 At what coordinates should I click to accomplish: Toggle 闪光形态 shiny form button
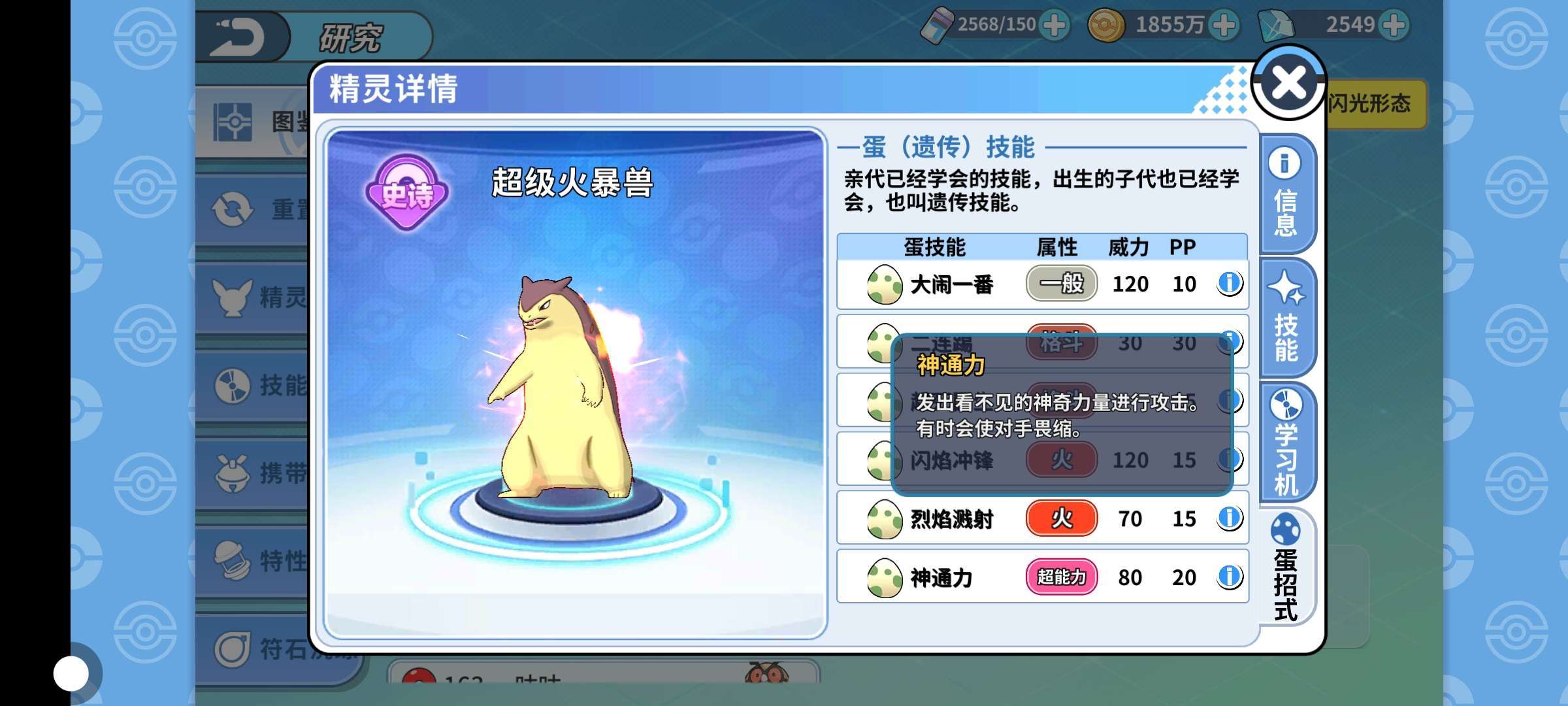(x=1371, y=103)
